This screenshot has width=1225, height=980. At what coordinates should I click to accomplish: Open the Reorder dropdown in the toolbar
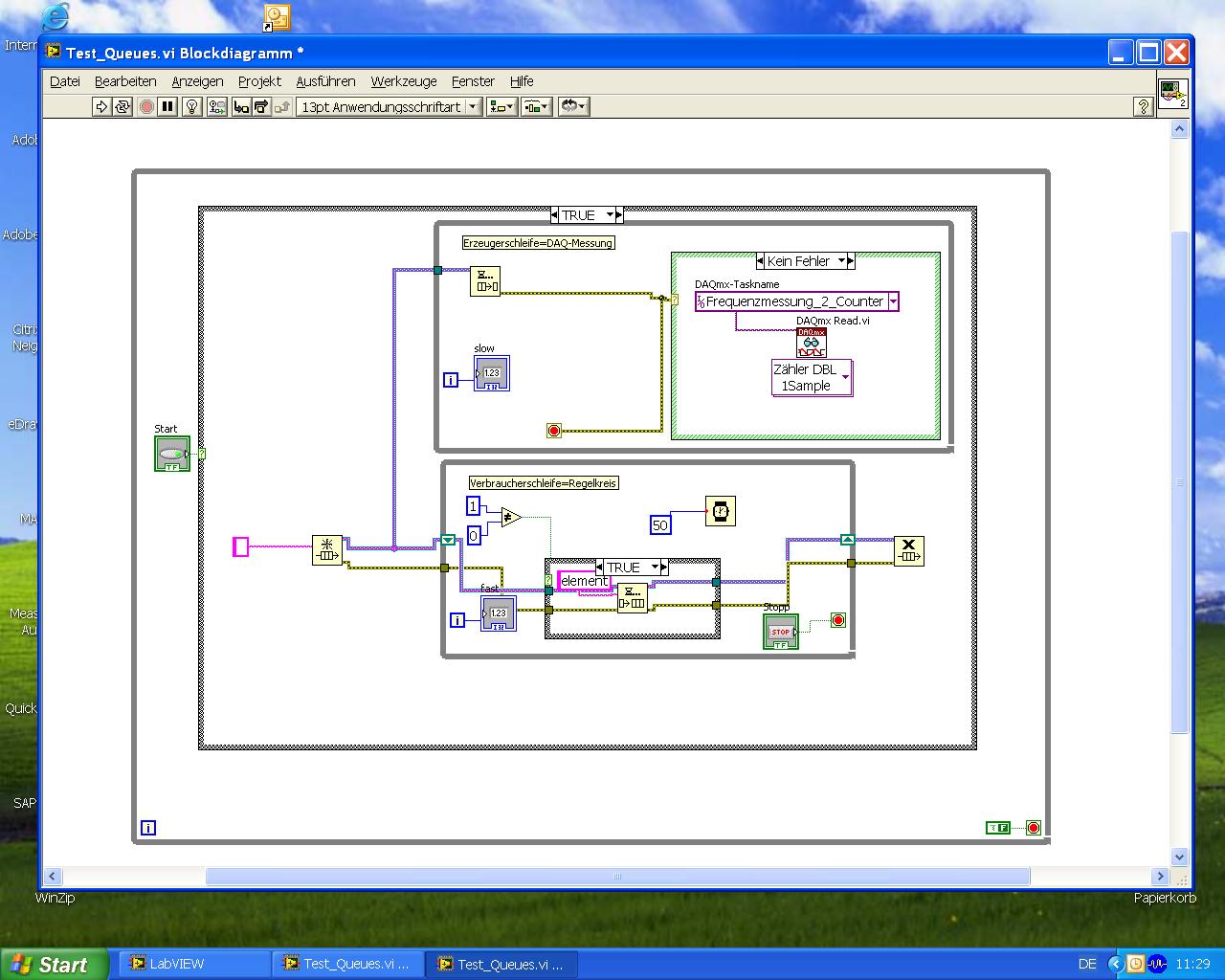(573, 107)
